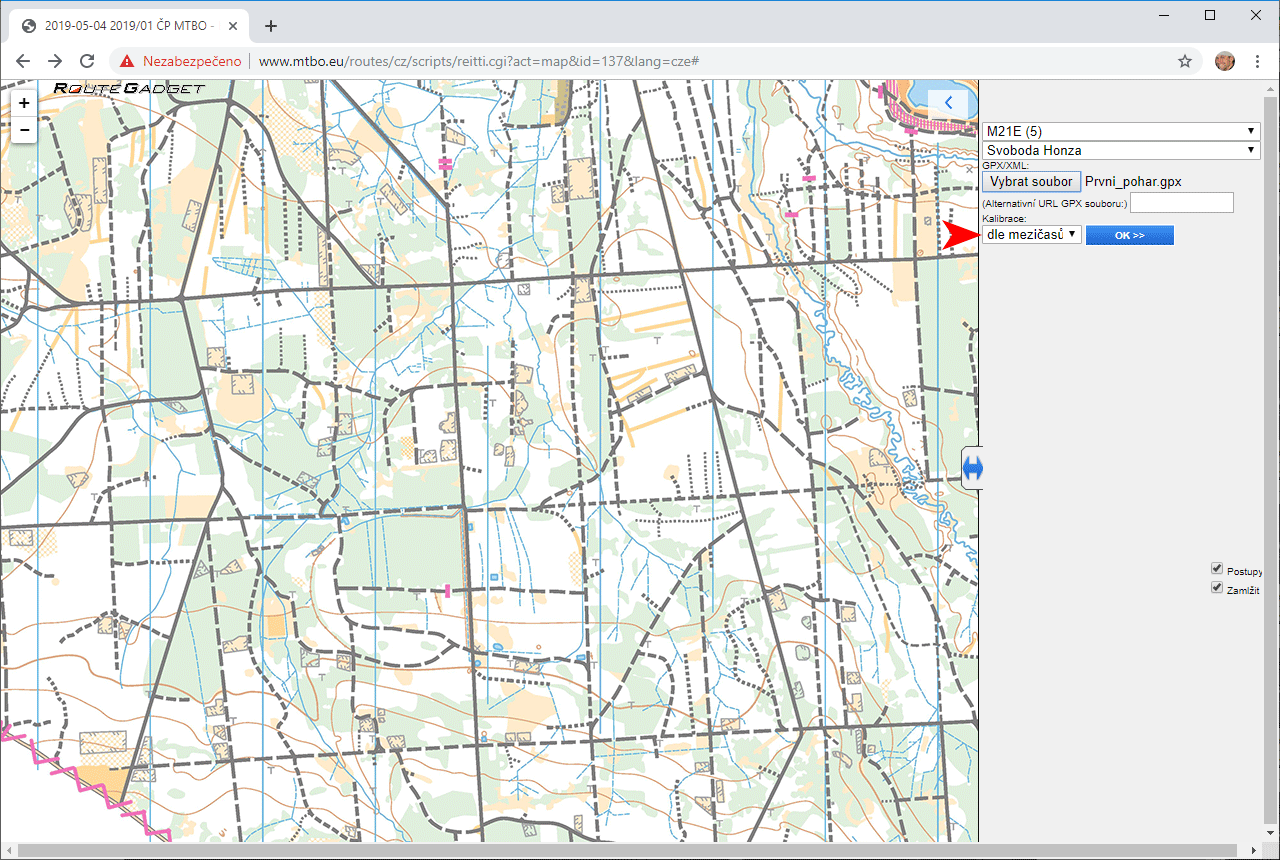
Task: Collapse side panel with chevron arrow button
Action: coord(948,102)
